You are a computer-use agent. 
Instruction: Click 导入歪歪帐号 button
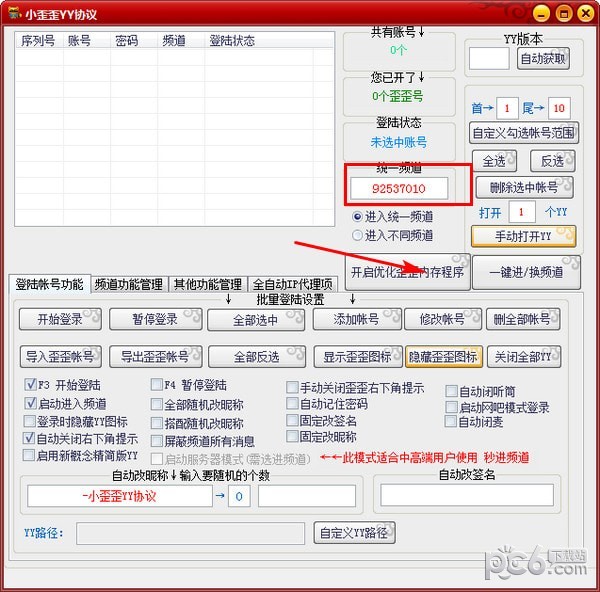coord(60,357)
